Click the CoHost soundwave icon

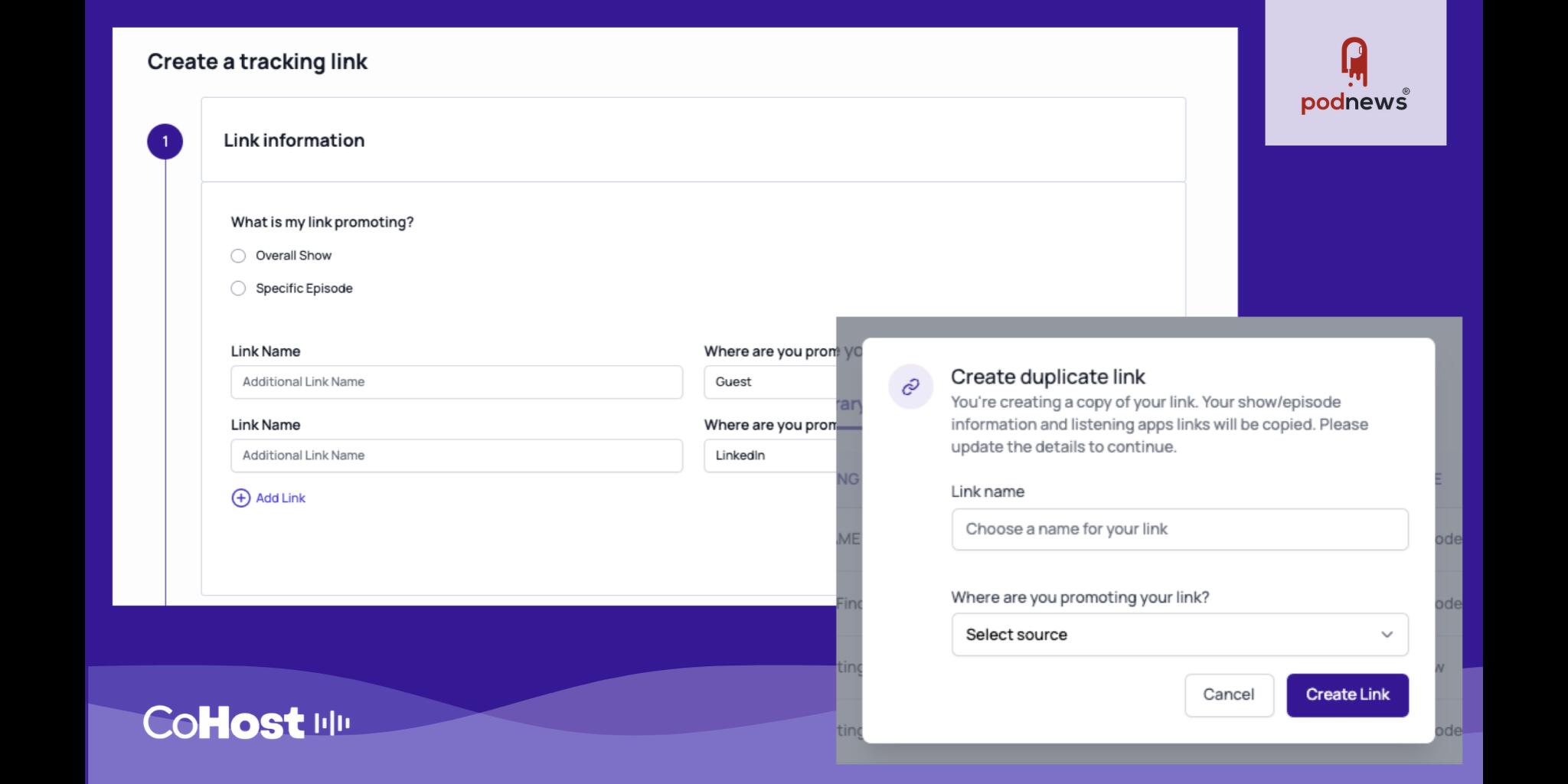pos(332,723)
